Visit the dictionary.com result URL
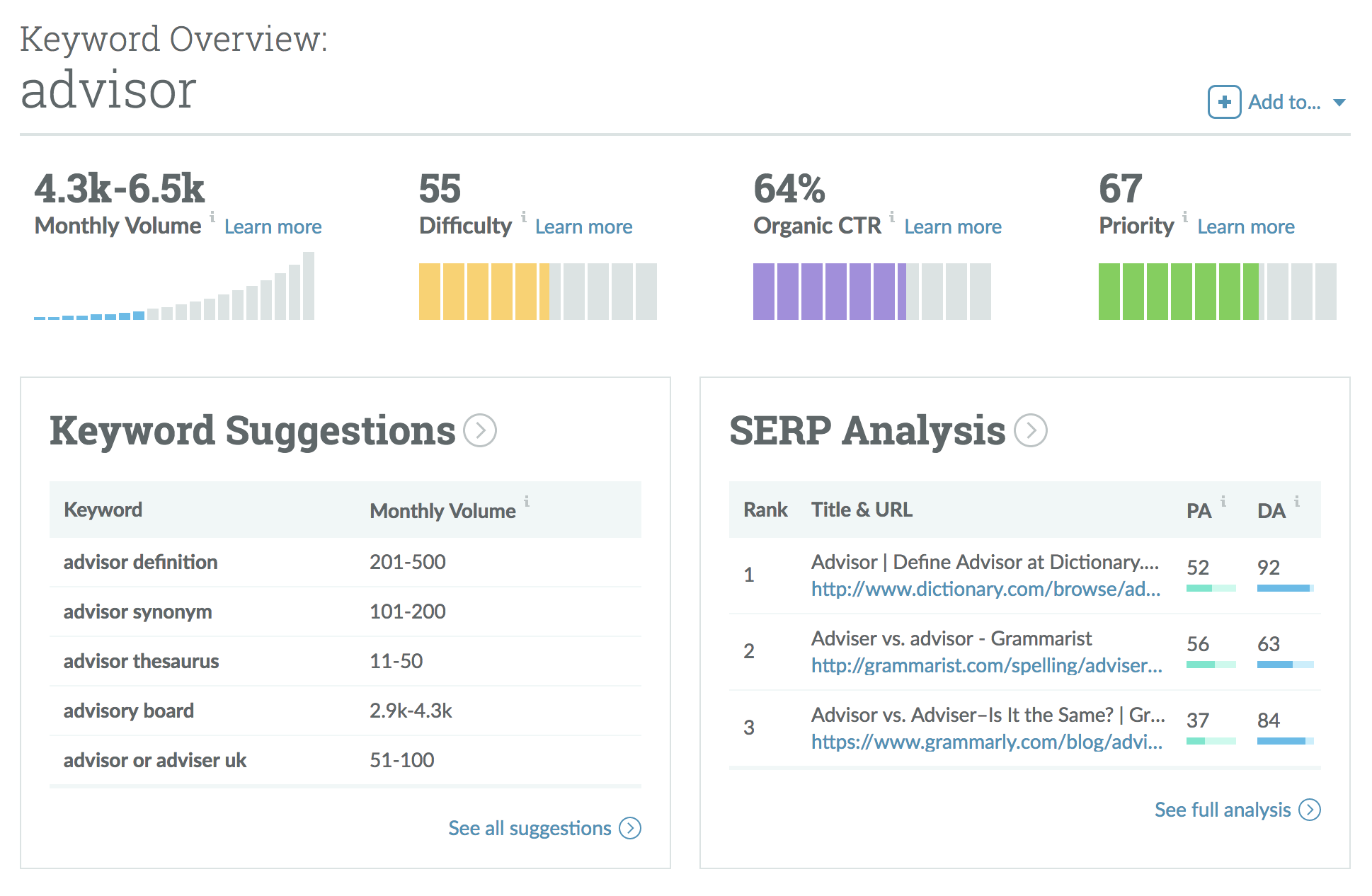This screenshot has height=896, width=1372. (985, 589)
